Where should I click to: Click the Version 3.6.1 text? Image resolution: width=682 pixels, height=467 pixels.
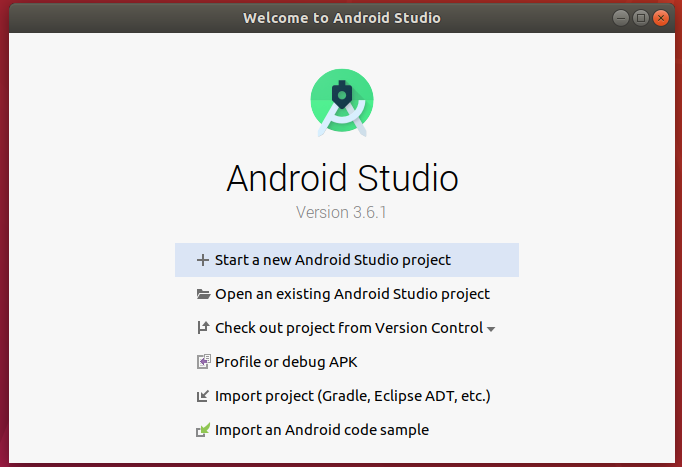(341, 213)
